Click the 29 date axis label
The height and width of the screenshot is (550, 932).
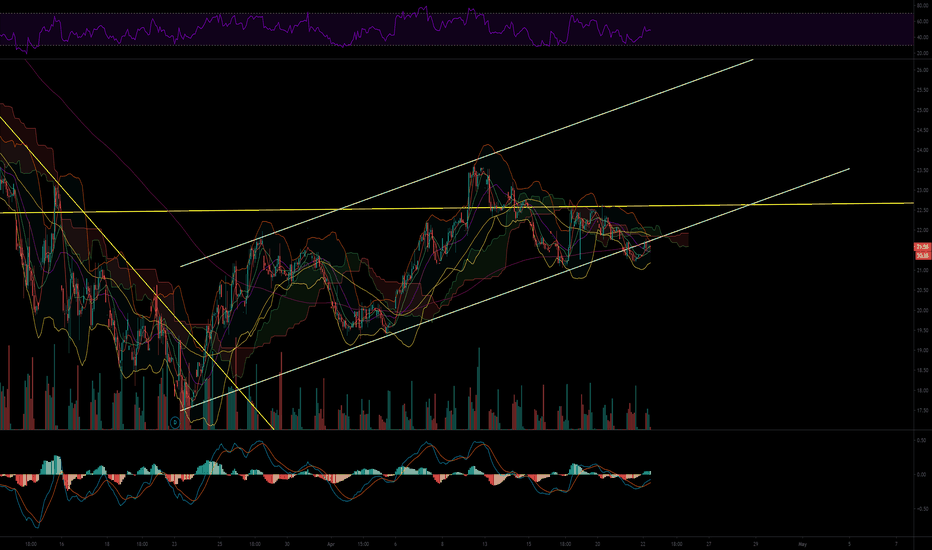755,544
